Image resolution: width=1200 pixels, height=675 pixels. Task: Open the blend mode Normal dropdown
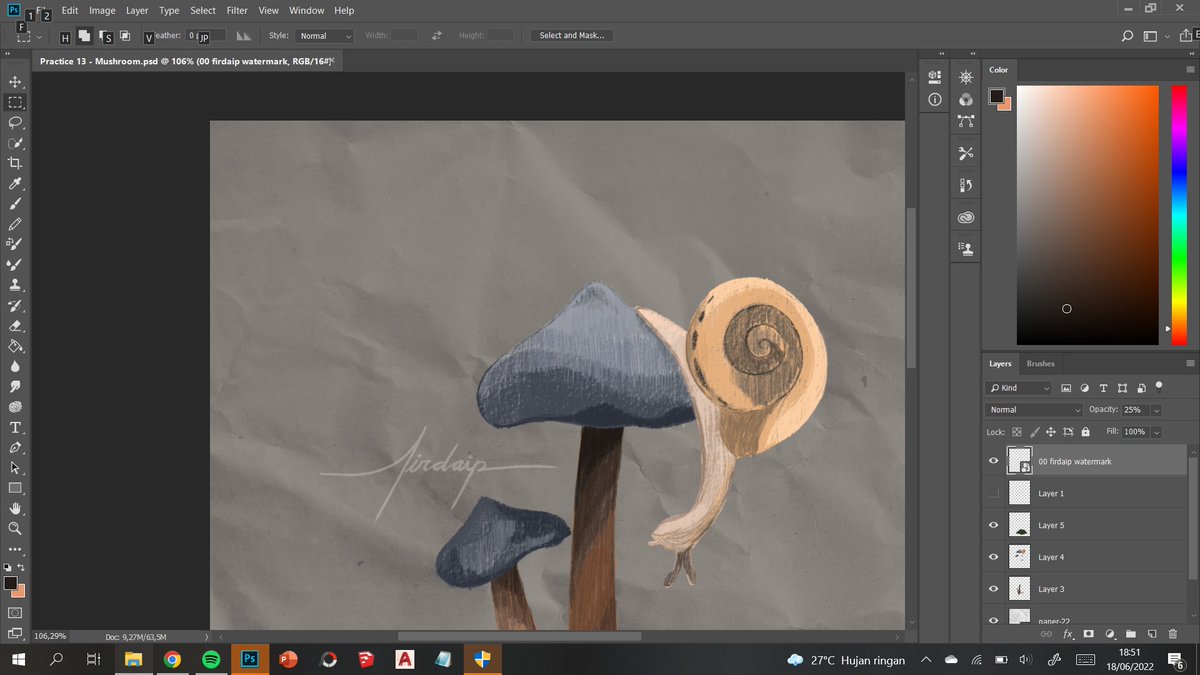click(x=1034, y=410)
